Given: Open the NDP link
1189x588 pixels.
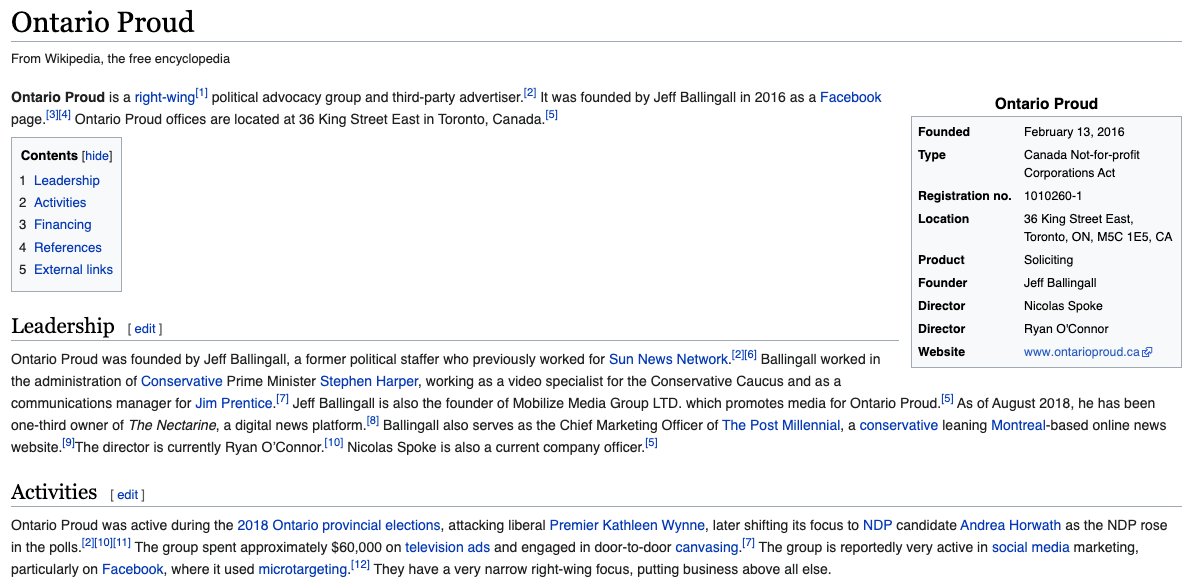Looking at the screenshot, I should pos(877,525).
